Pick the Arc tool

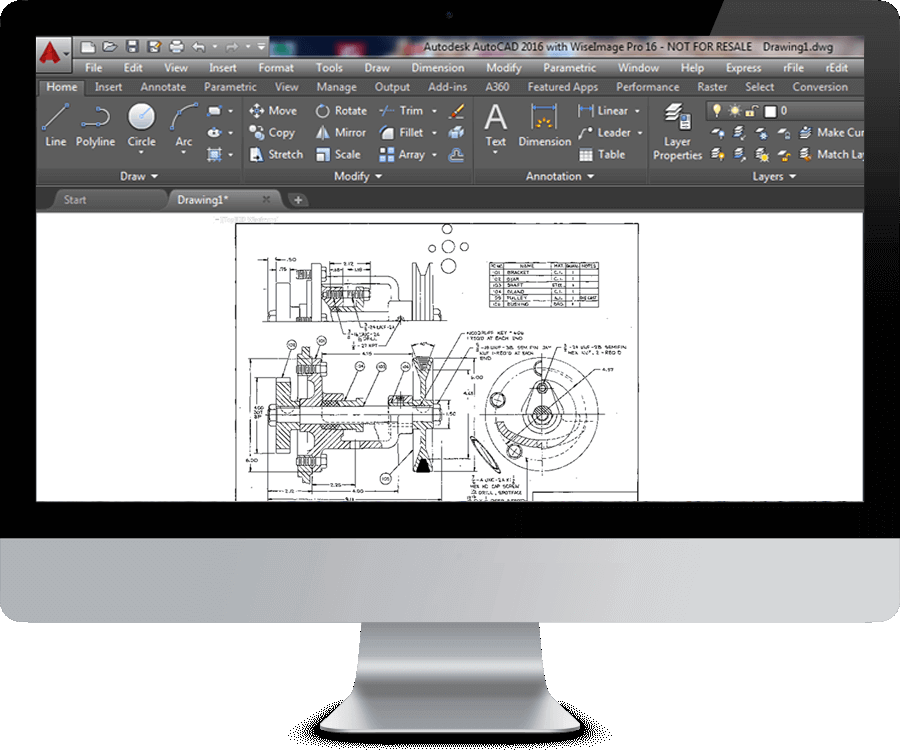click(x=184, y=124)
